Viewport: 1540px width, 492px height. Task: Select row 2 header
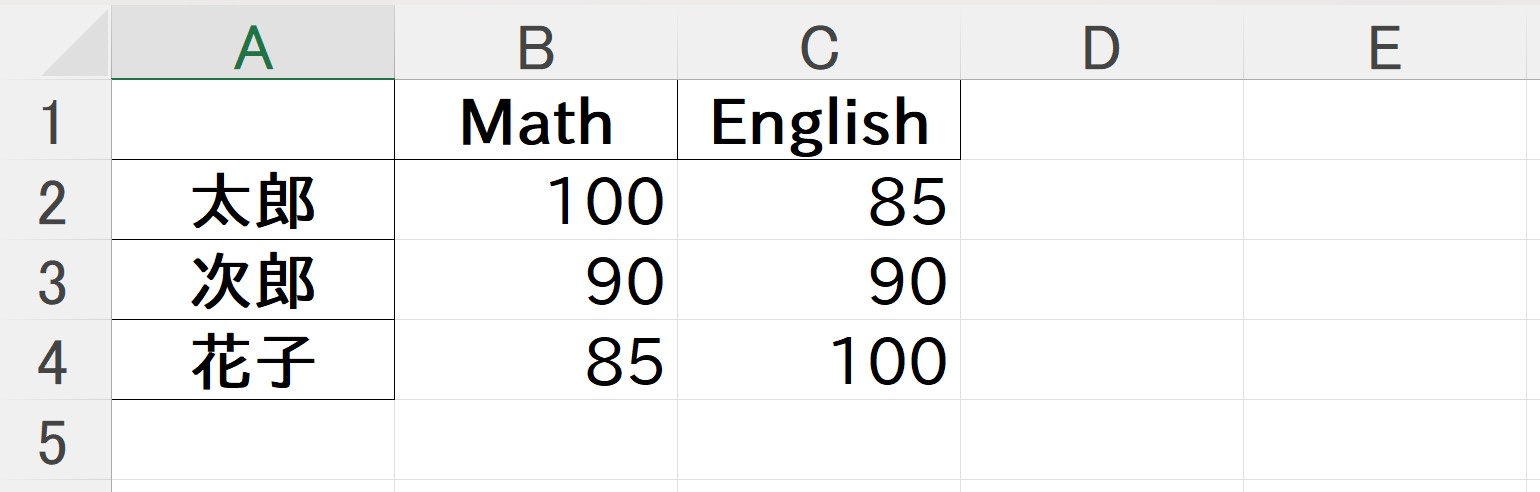pyautogui.click(x=55, y=200)
